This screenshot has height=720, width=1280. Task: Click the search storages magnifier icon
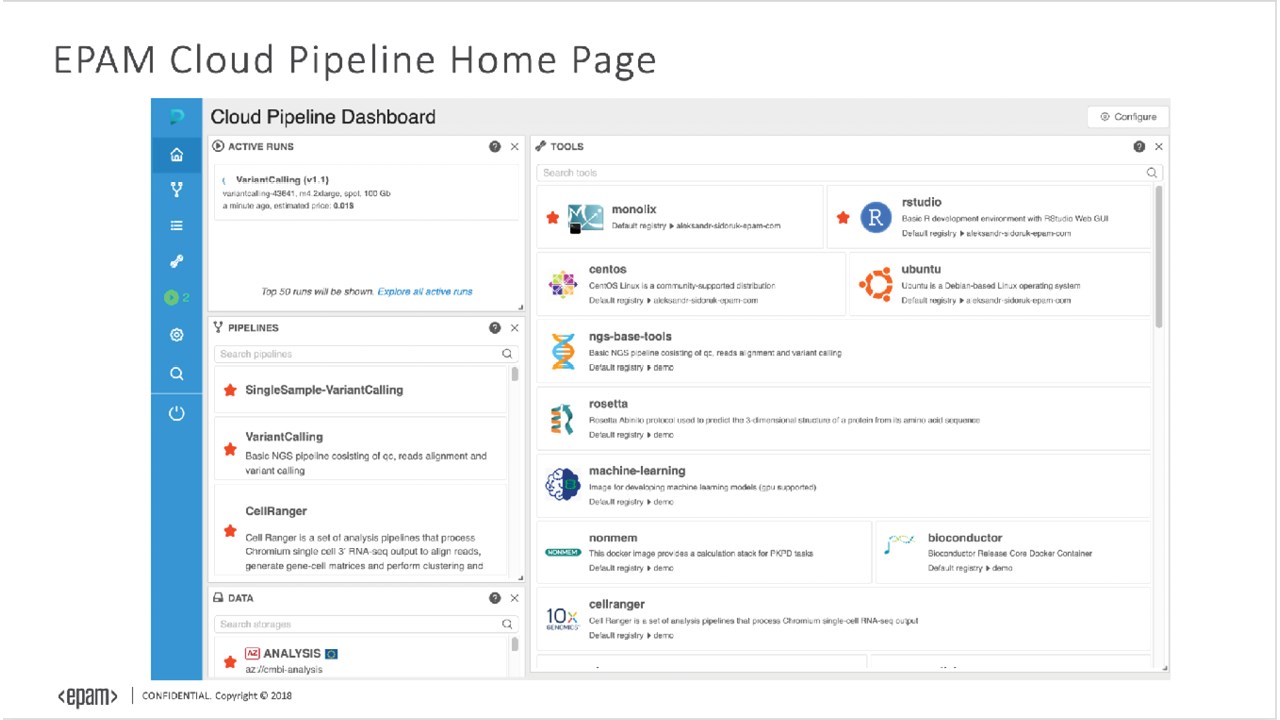coord(507,624)
